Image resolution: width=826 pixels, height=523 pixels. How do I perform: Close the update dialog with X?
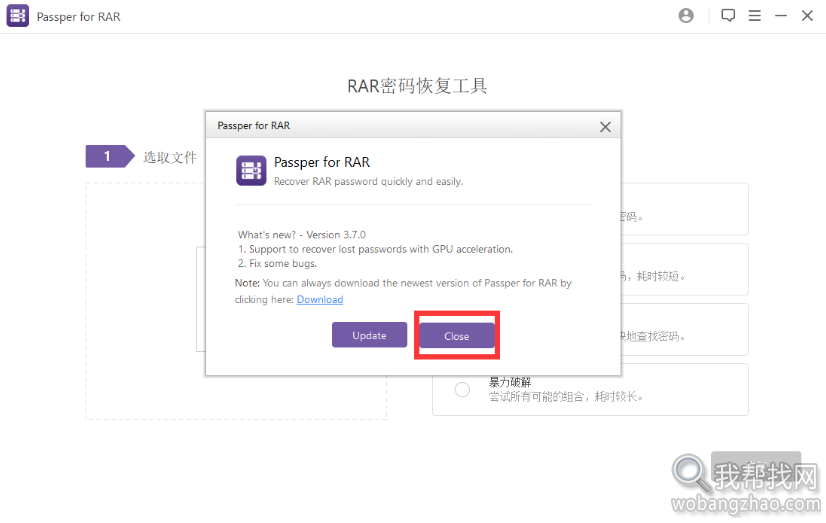pyautogui.click(x=605, y=126)
